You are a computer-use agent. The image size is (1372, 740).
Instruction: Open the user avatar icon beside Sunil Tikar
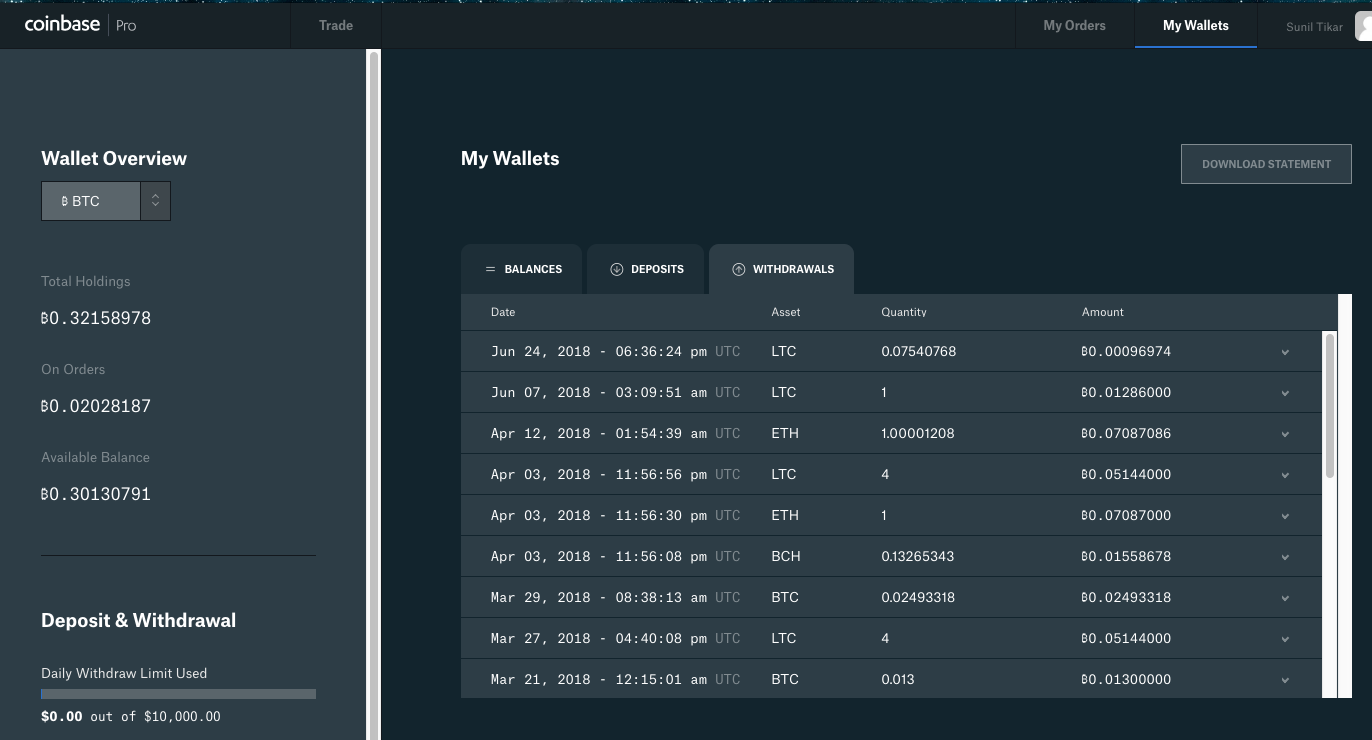point(1364,26)
